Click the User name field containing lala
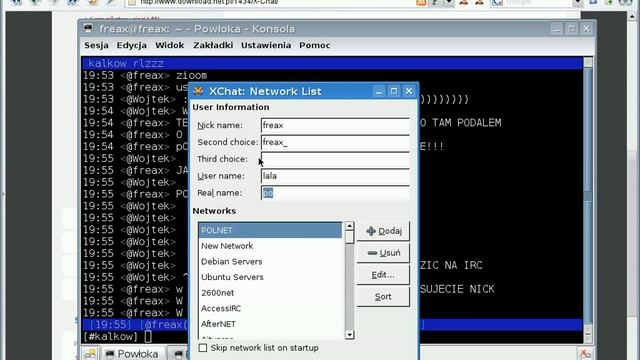 335,176
